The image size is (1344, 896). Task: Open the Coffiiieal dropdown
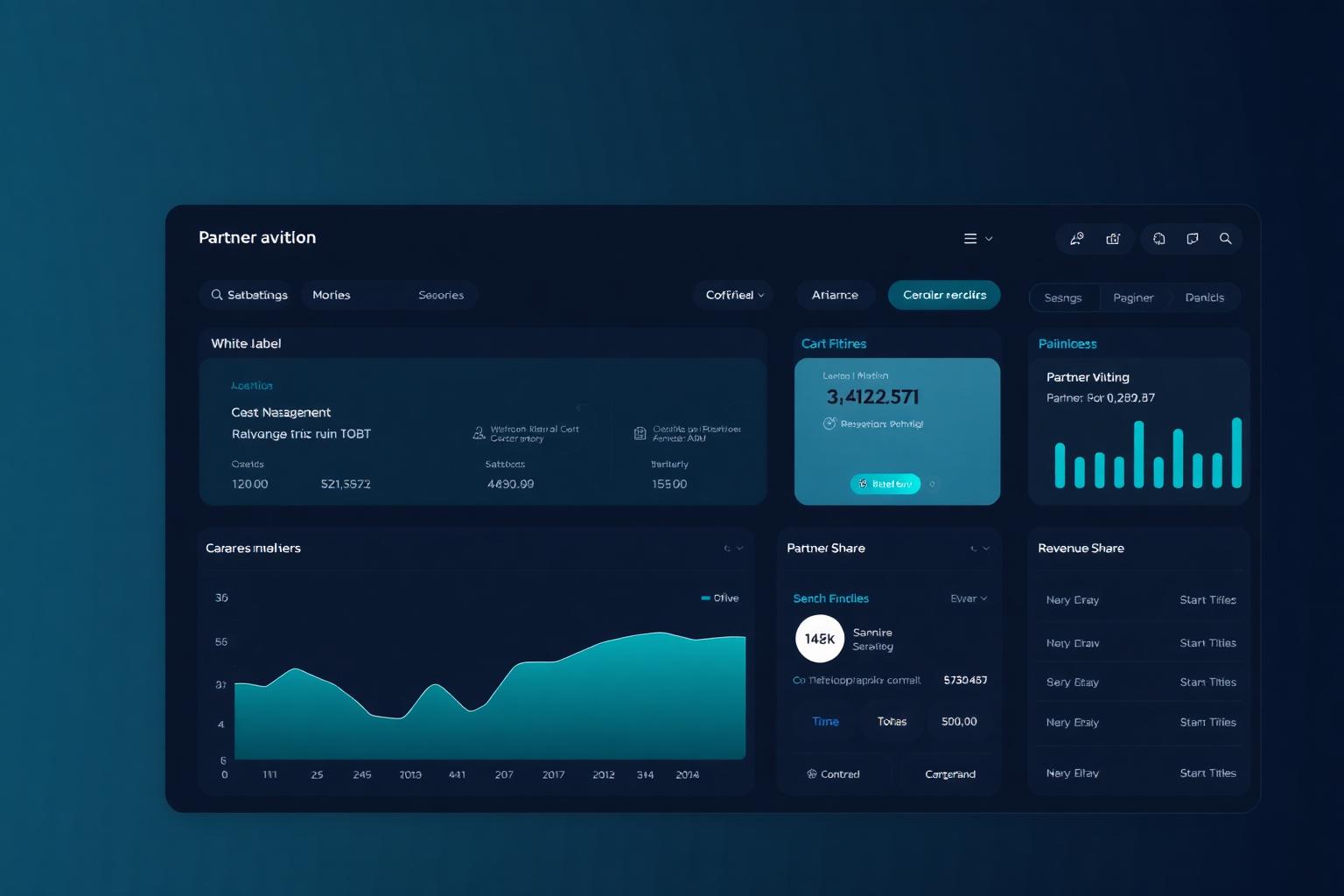pos(734,295)
